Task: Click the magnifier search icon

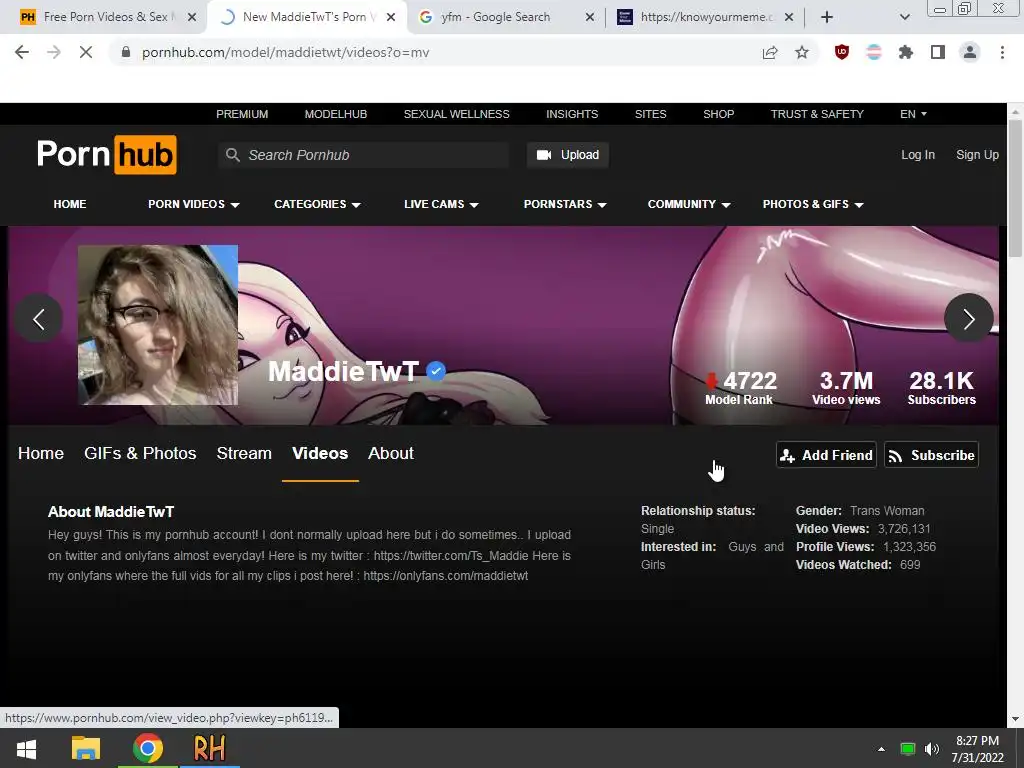Action: pyautogui.click(x=232, y=155)
